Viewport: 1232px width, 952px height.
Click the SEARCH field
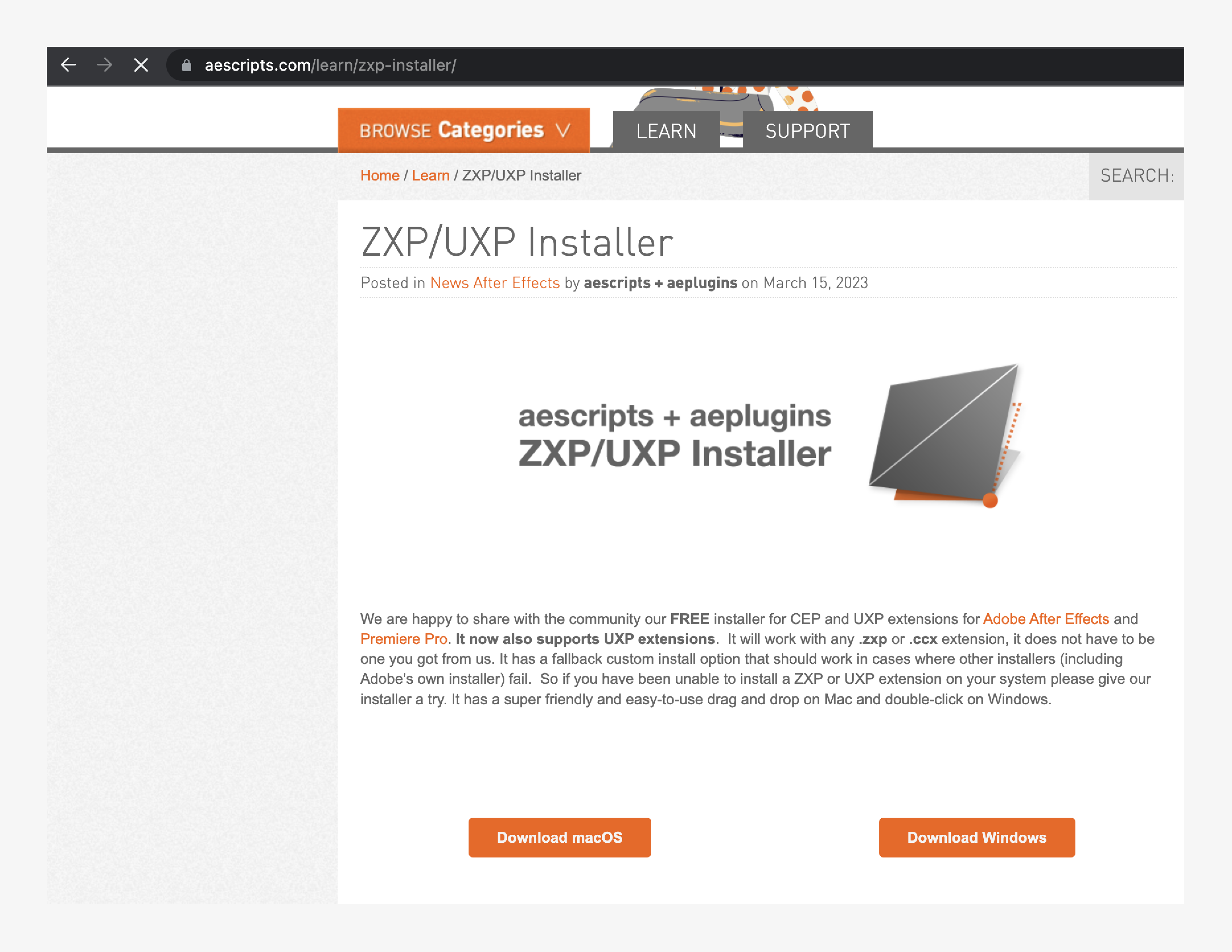click(x=1136, y=176)
